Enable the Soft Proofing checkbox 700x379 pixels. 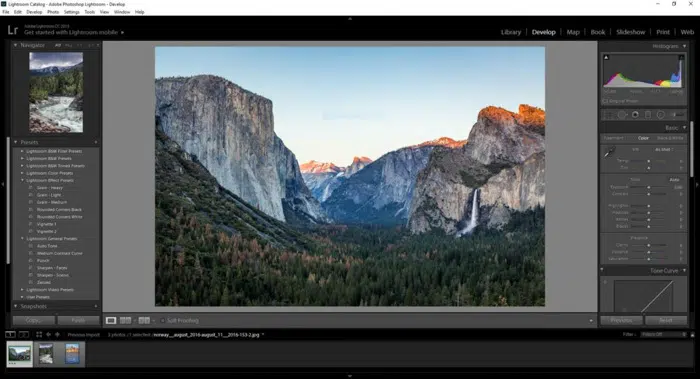coord(163,321)
